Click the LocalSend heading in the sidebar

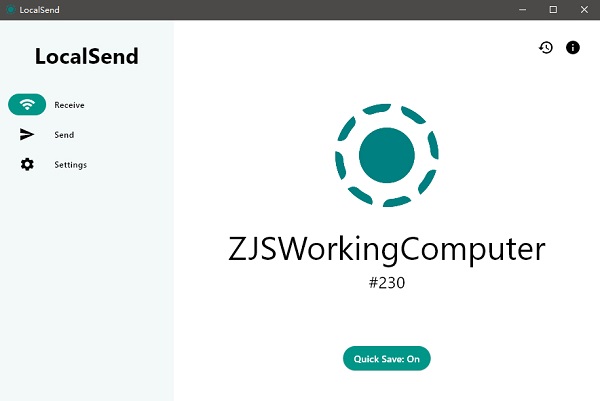pyautogui.click(x=87, y=57)
